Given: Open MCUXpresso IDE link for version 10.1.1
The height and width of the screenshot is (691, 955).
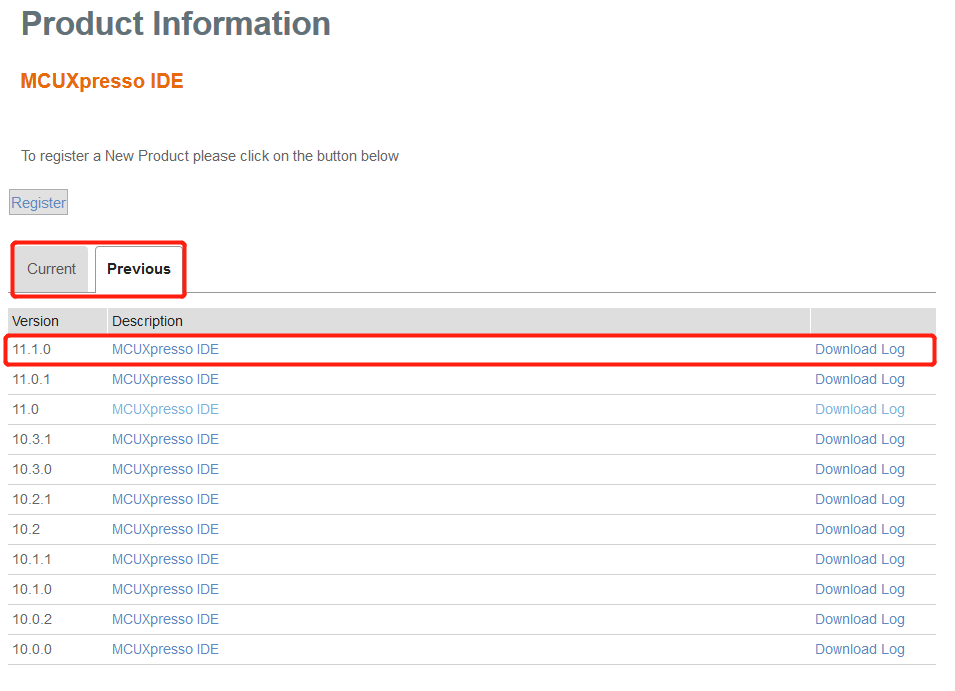Looking at the screenshot, I should (165, 559).
